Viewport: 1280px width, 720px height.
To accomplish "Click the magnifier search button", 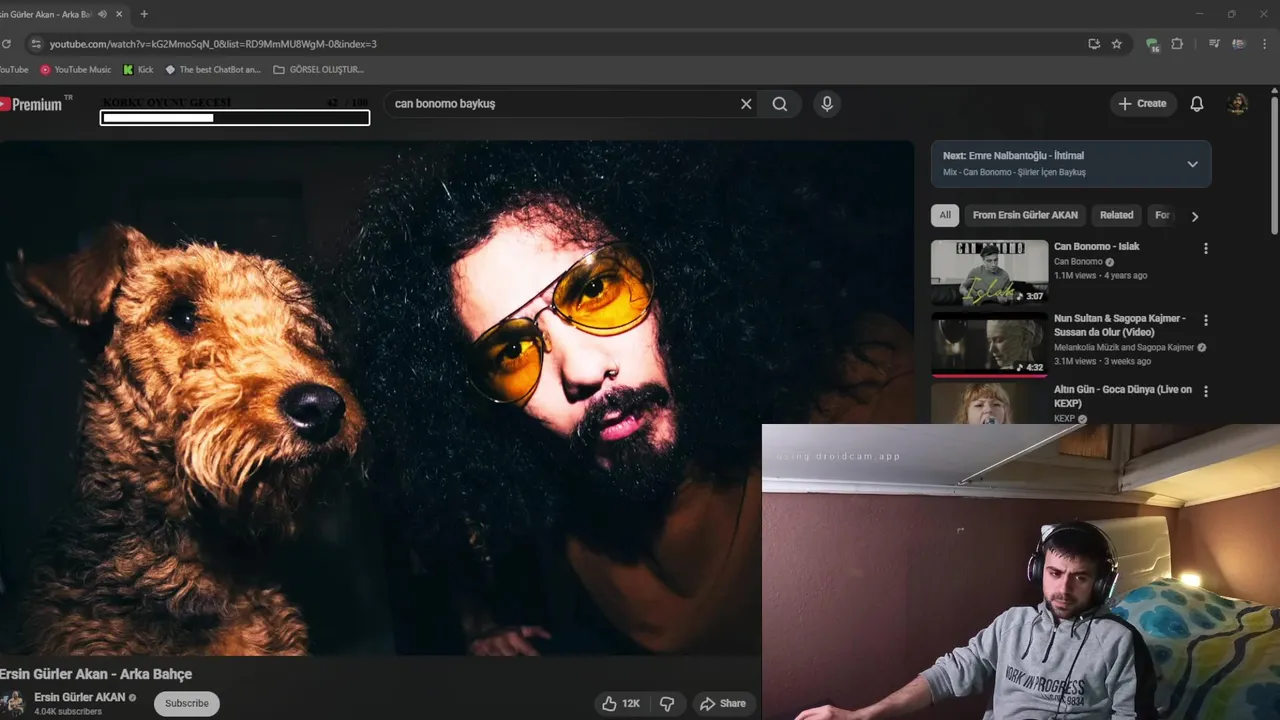I will pyautogui.click(x=780, y=104).
